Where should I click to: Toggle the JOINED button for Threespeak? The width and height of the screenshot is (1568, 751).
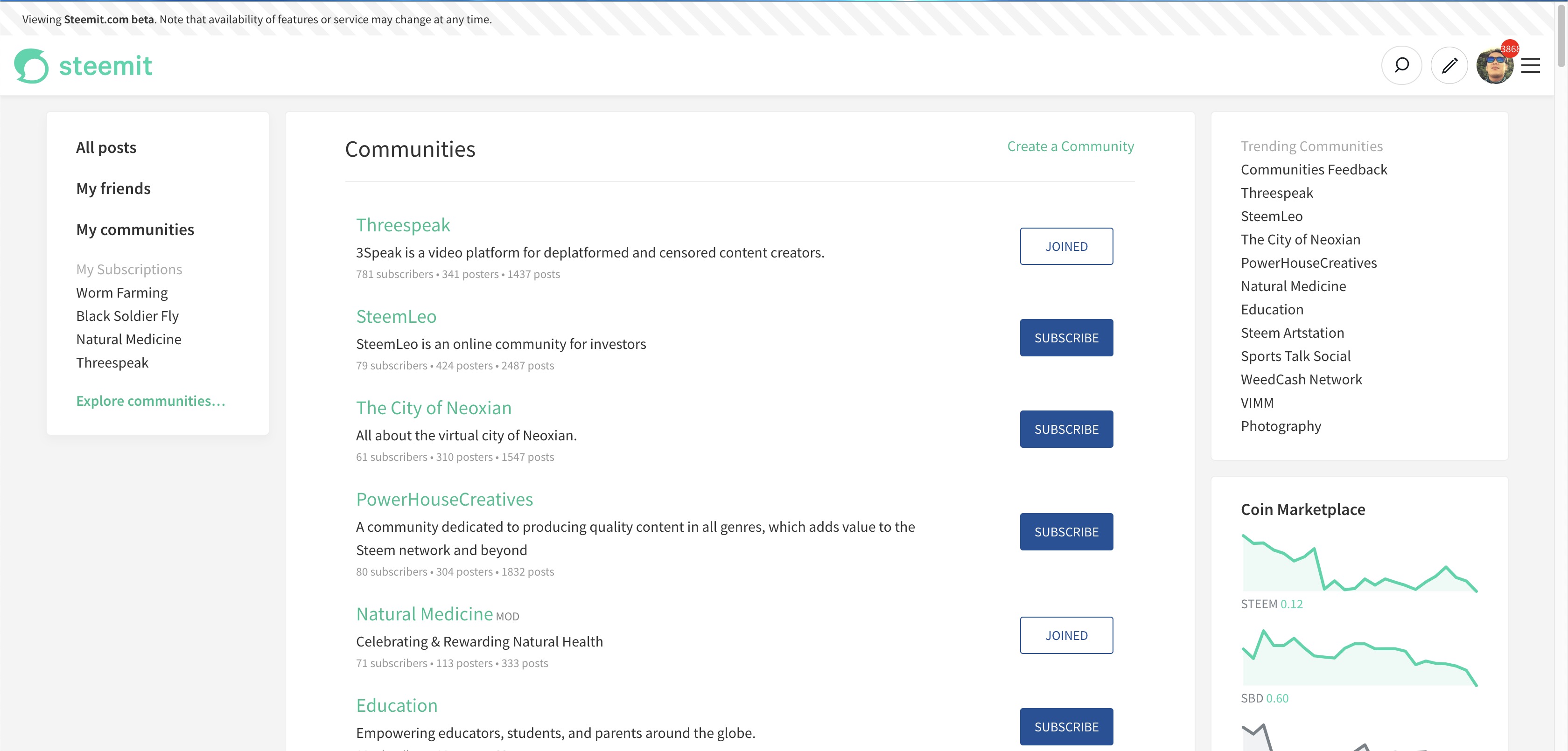point(1066,246)
